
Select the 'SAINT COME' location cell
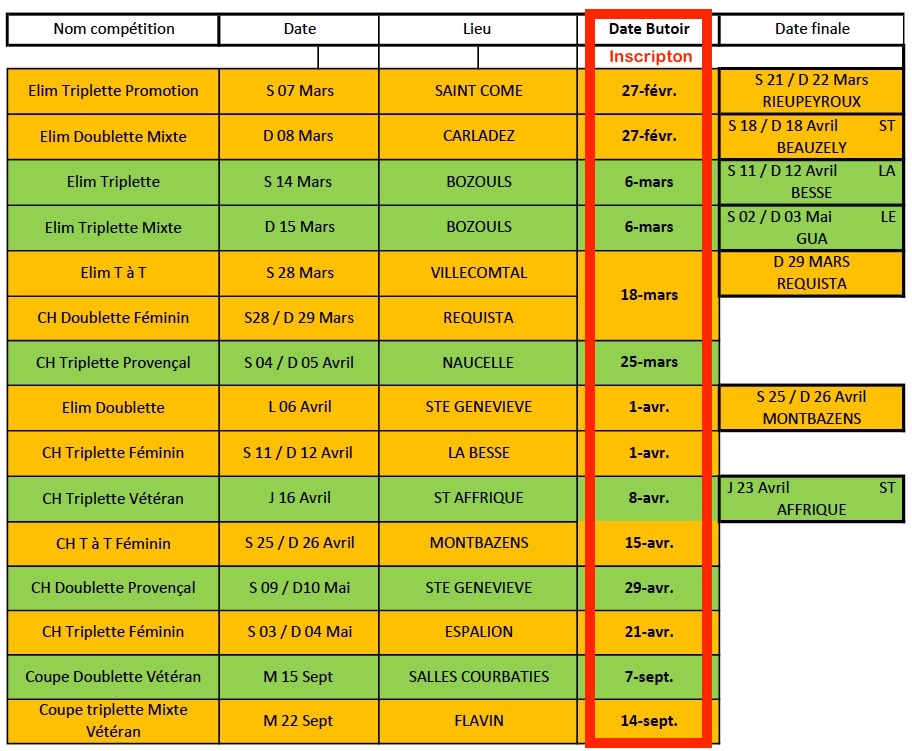(x=478, y=91)
